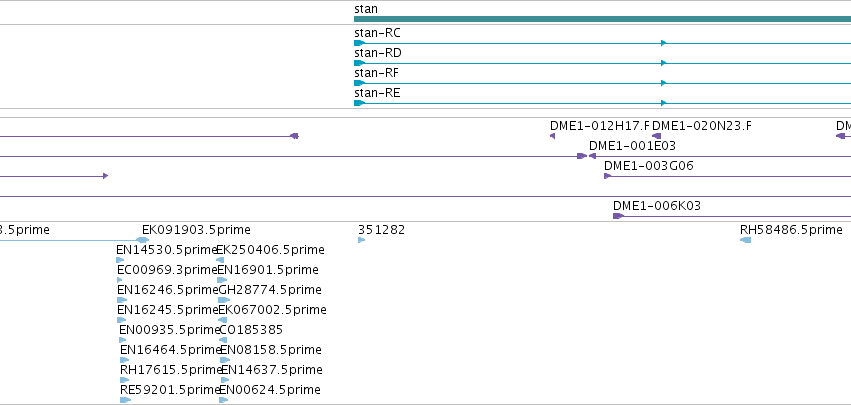Click the stan-RC transcript start arrow

[359, 43]
